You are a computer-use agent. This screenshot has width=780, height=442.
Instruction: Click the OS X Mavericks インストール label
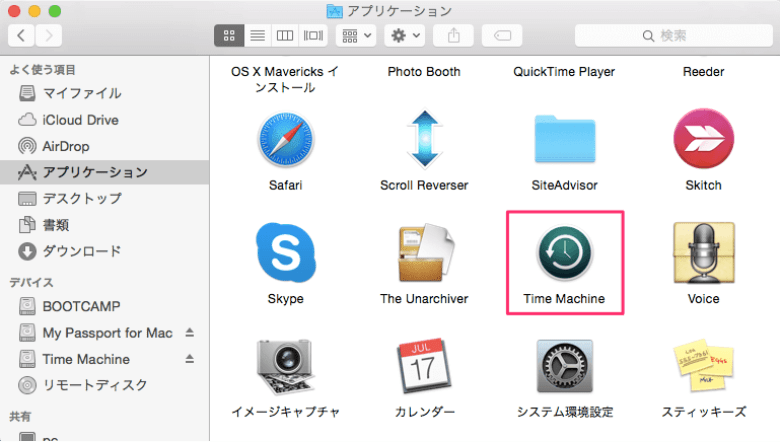(285, 80)
